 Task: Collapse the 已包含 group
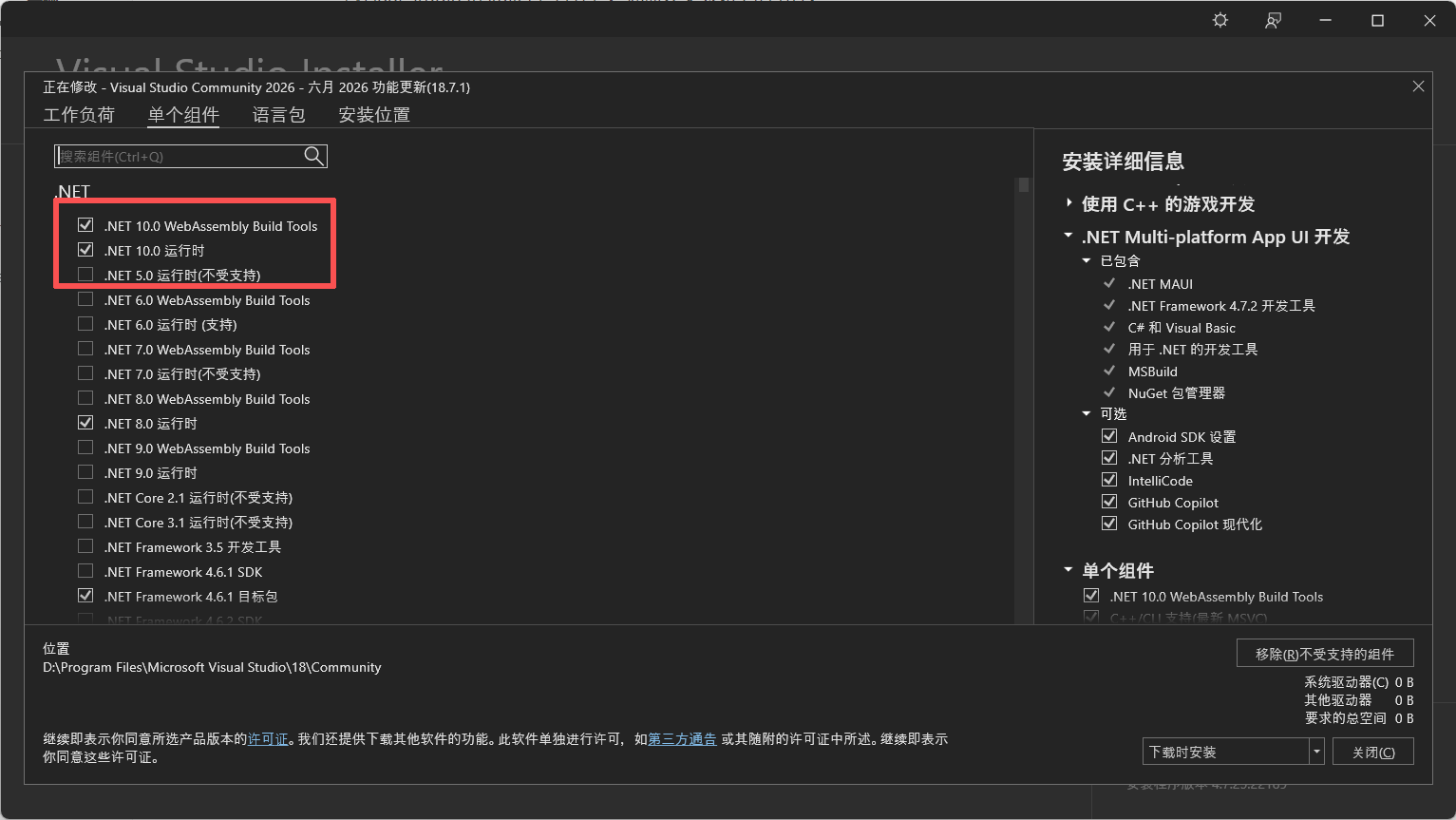(1087, 260)
